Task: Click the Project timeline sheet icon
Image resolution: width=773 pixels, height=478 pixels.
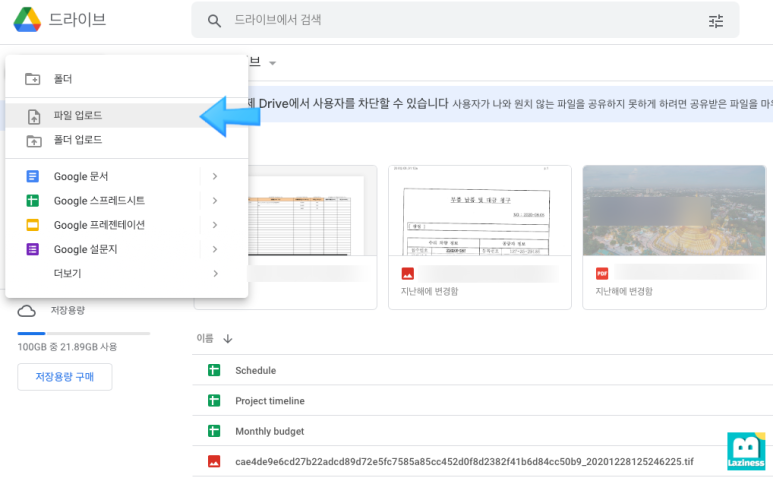Action: (214, 401)
